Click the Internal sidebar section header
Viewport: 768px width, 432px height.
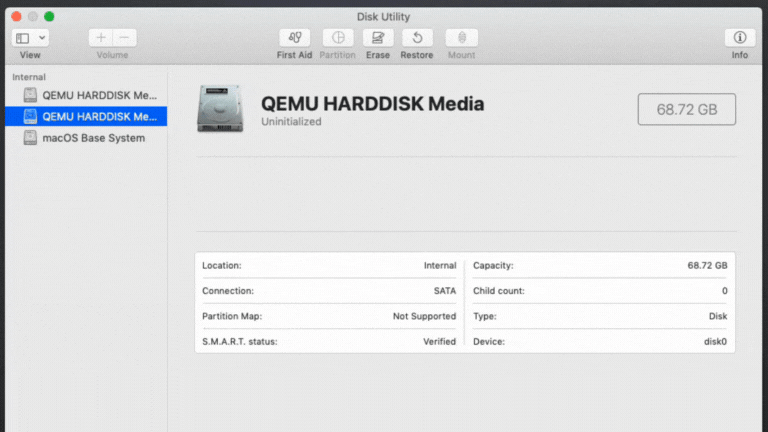point(29,77)
